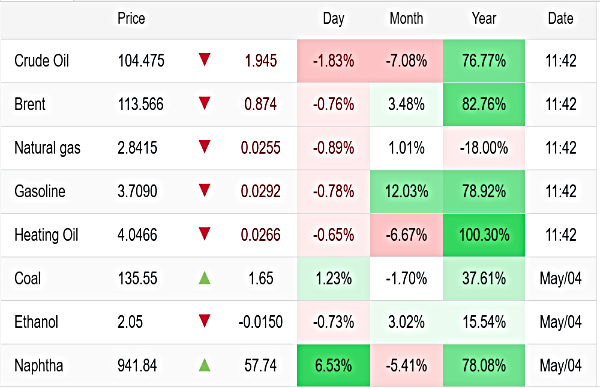Screen dimensions: 600x388
Task: Click Brent year change 82.76%
Action: [484, 104]
